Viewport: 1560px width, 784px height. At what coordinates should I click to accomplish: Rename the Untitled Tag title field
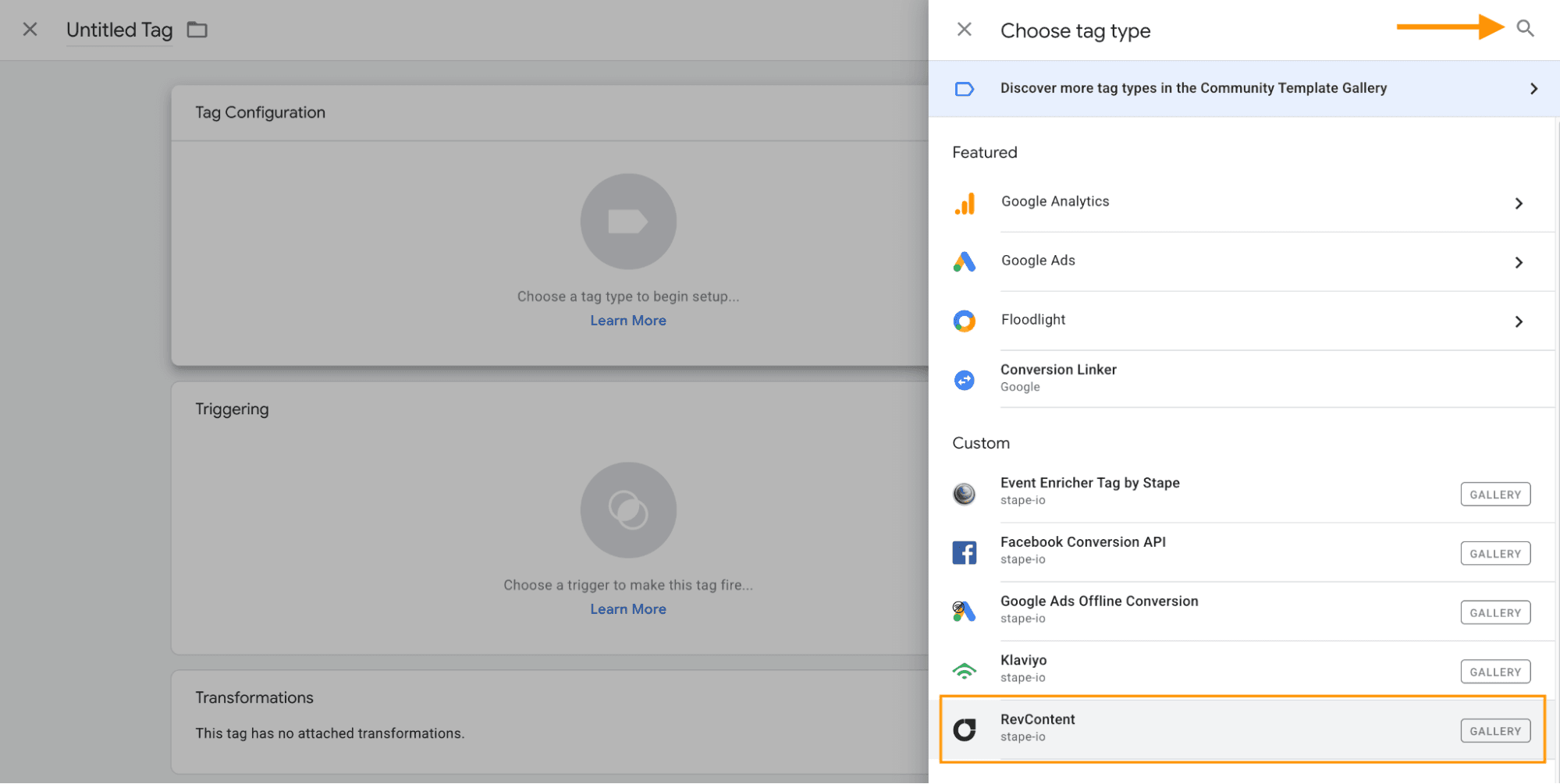119,30
